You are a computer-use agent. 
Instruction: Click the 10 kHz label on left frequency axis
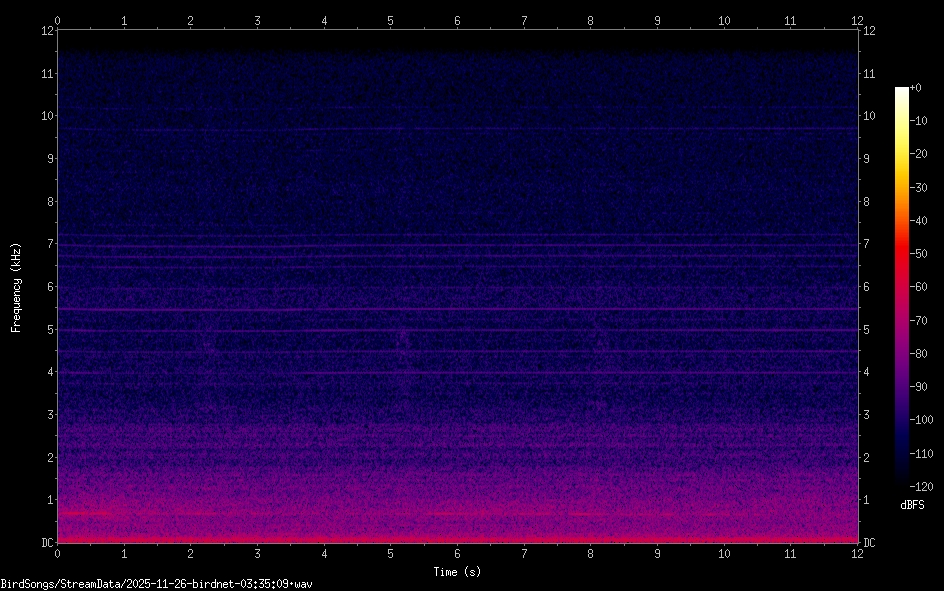45,116
